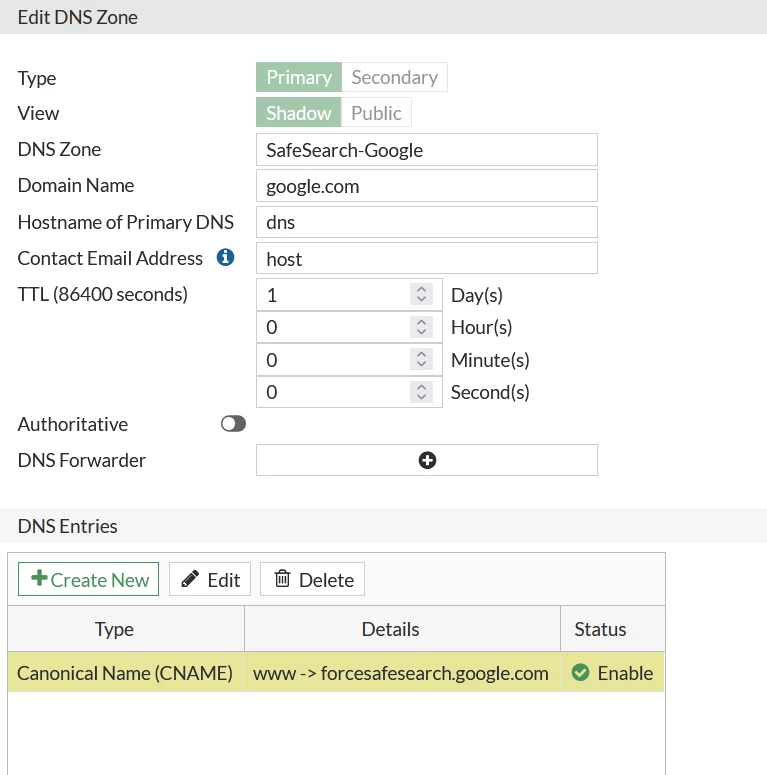Click the Delete DNS entry button
Screen dimensions: 767x775
tap(312, 579)
